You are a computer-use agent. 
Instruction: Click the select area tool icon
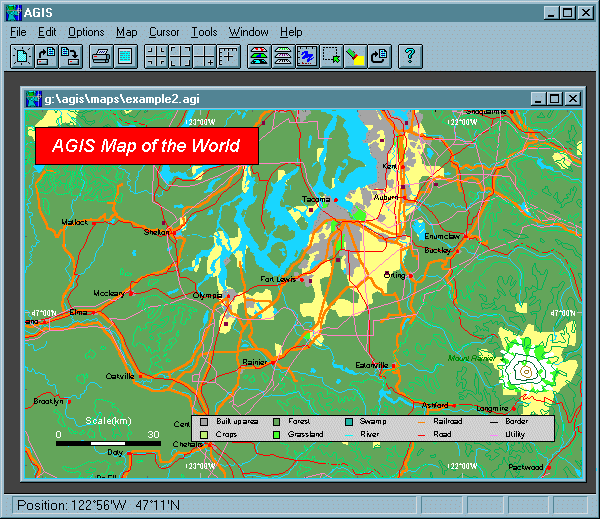click(331, 56)
